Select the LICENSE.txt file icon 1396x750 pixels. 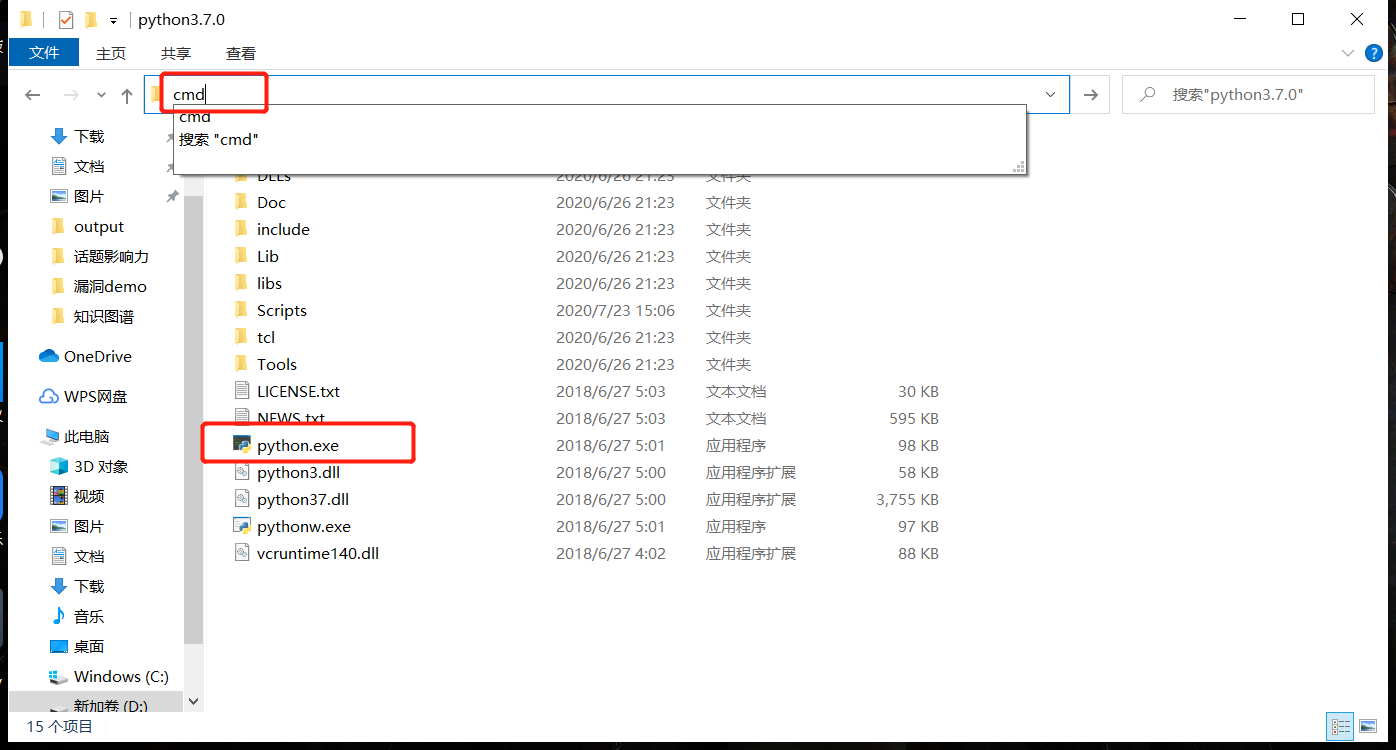coord(240,391)
